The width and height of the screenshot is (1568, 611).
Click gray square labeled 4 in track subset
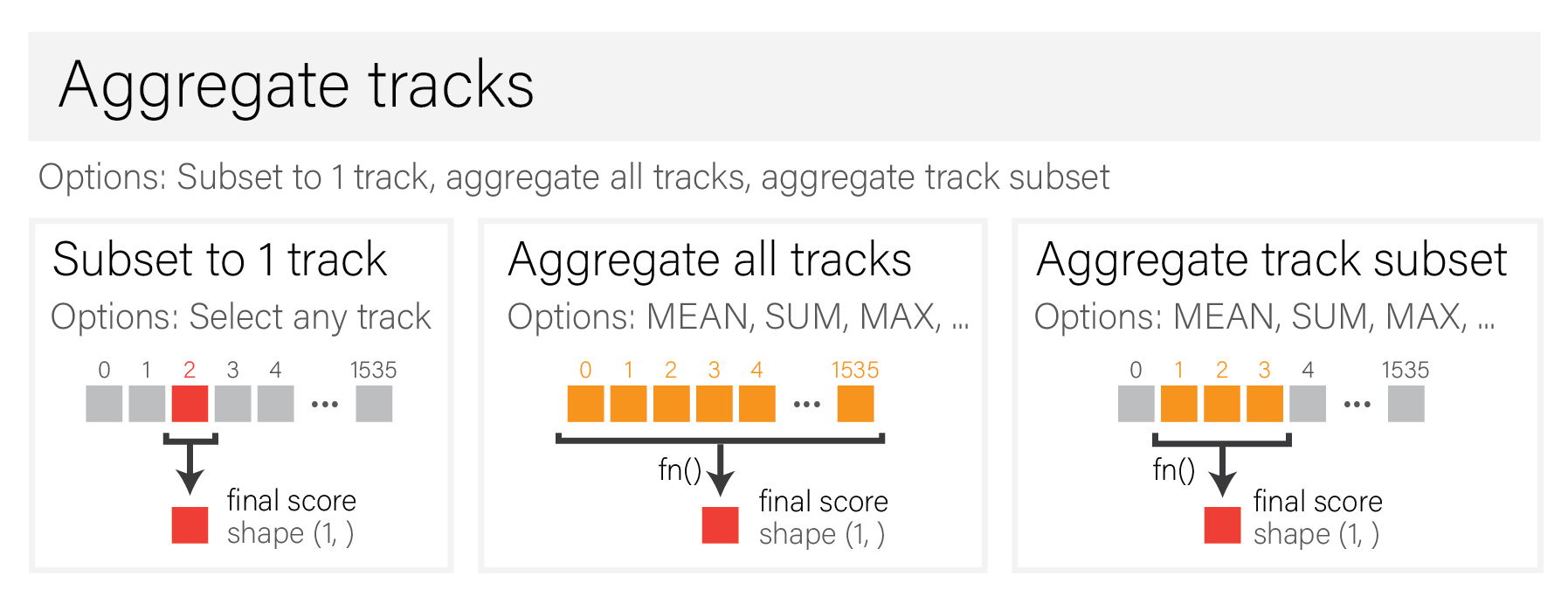1307,404
